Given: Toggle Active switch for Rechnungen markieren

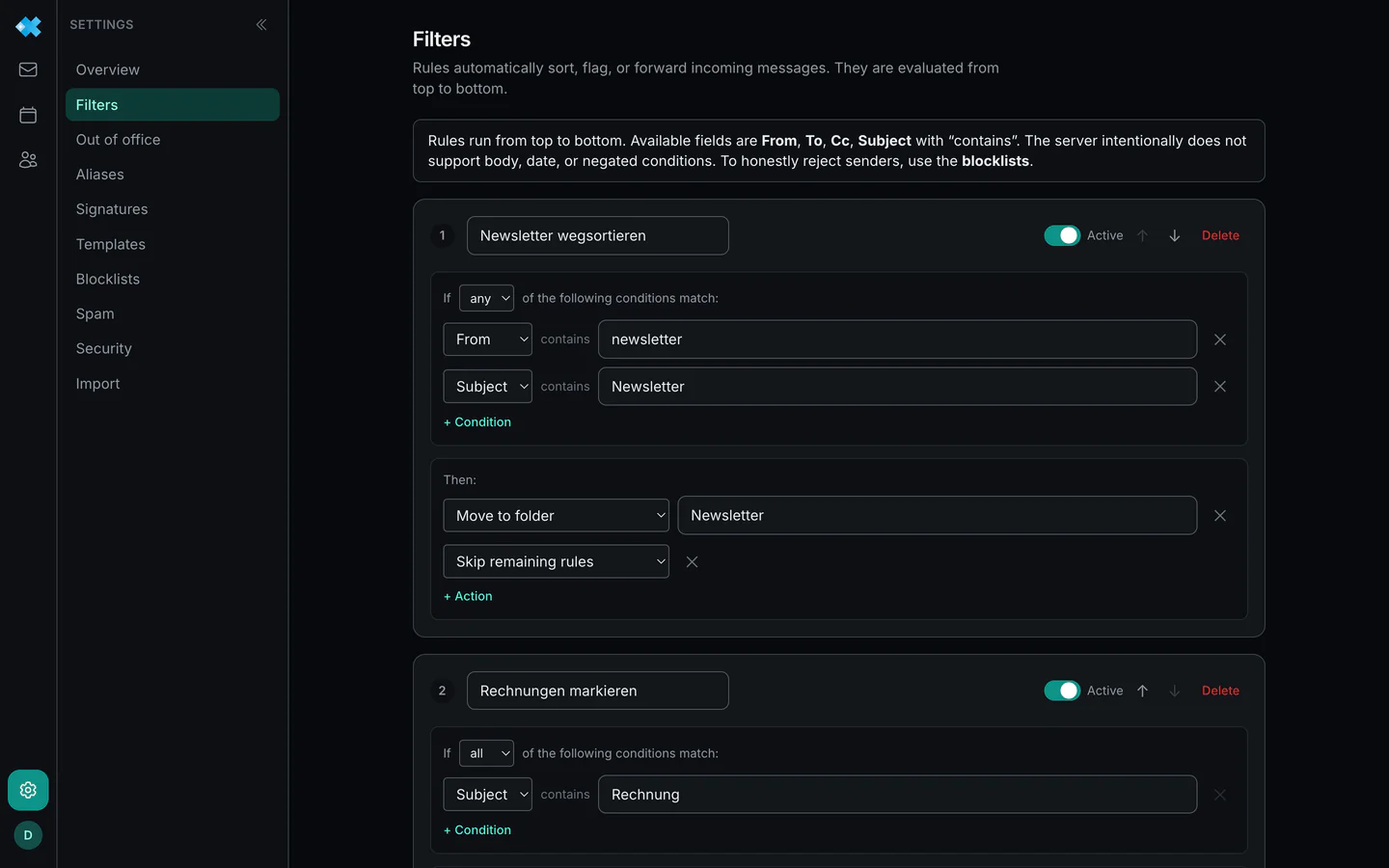Looking at the screenshot, I should tap(1062, 691).
